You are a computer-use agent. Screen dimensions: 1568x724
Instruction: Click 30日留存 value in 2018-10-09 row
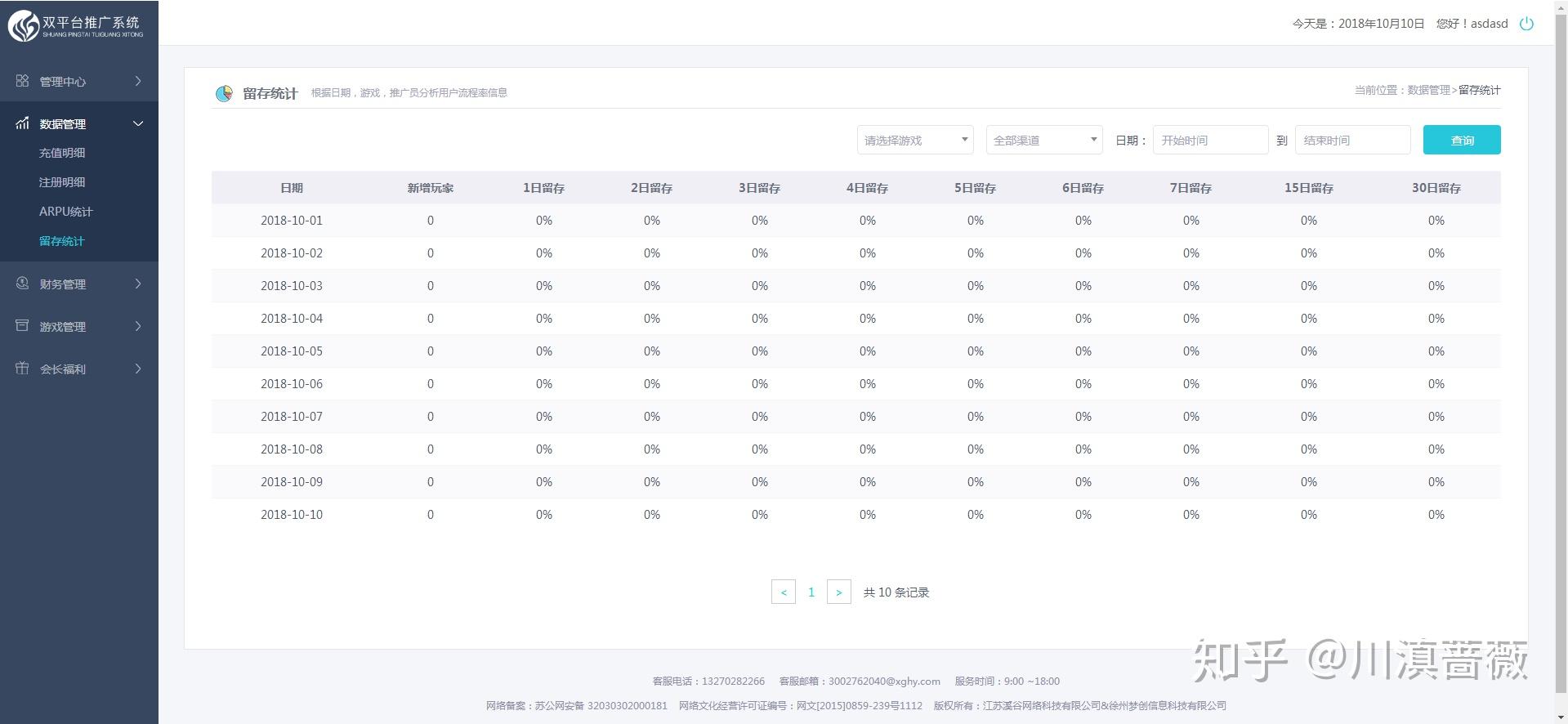coord(1436,482)
